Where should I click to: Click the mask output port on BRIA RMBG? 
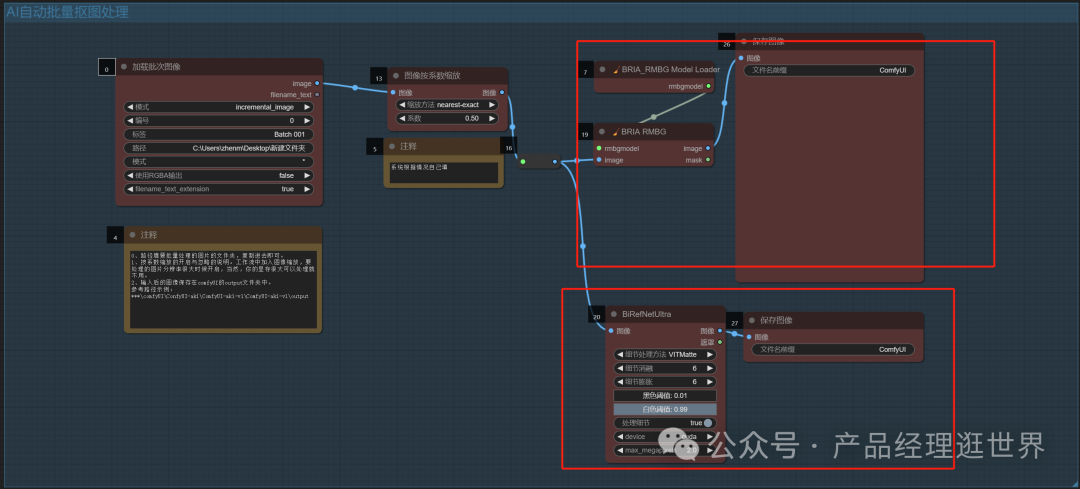tap(708, 159)
